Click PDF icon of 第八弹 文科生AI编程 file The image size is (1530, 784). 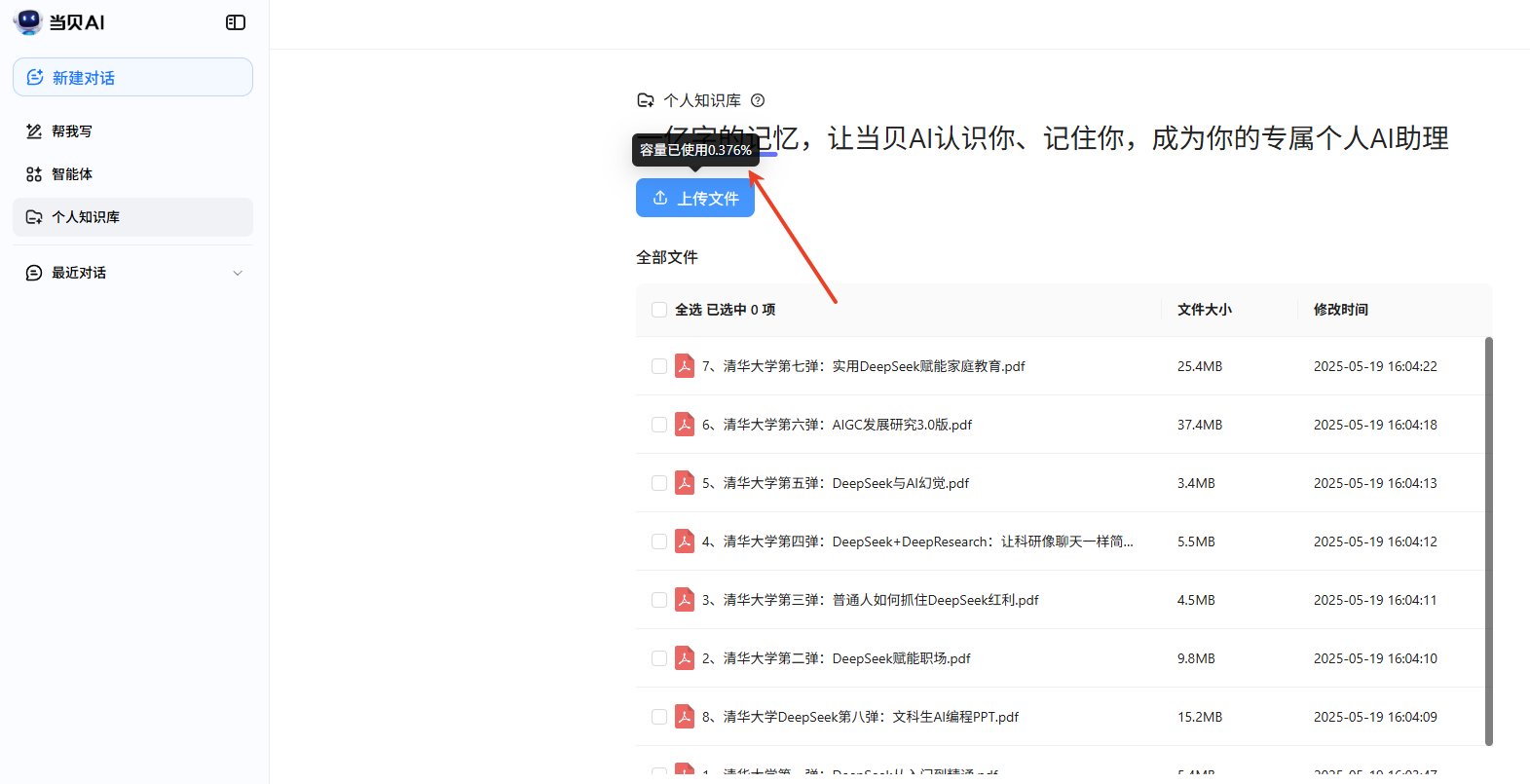[x=685, y=717]
